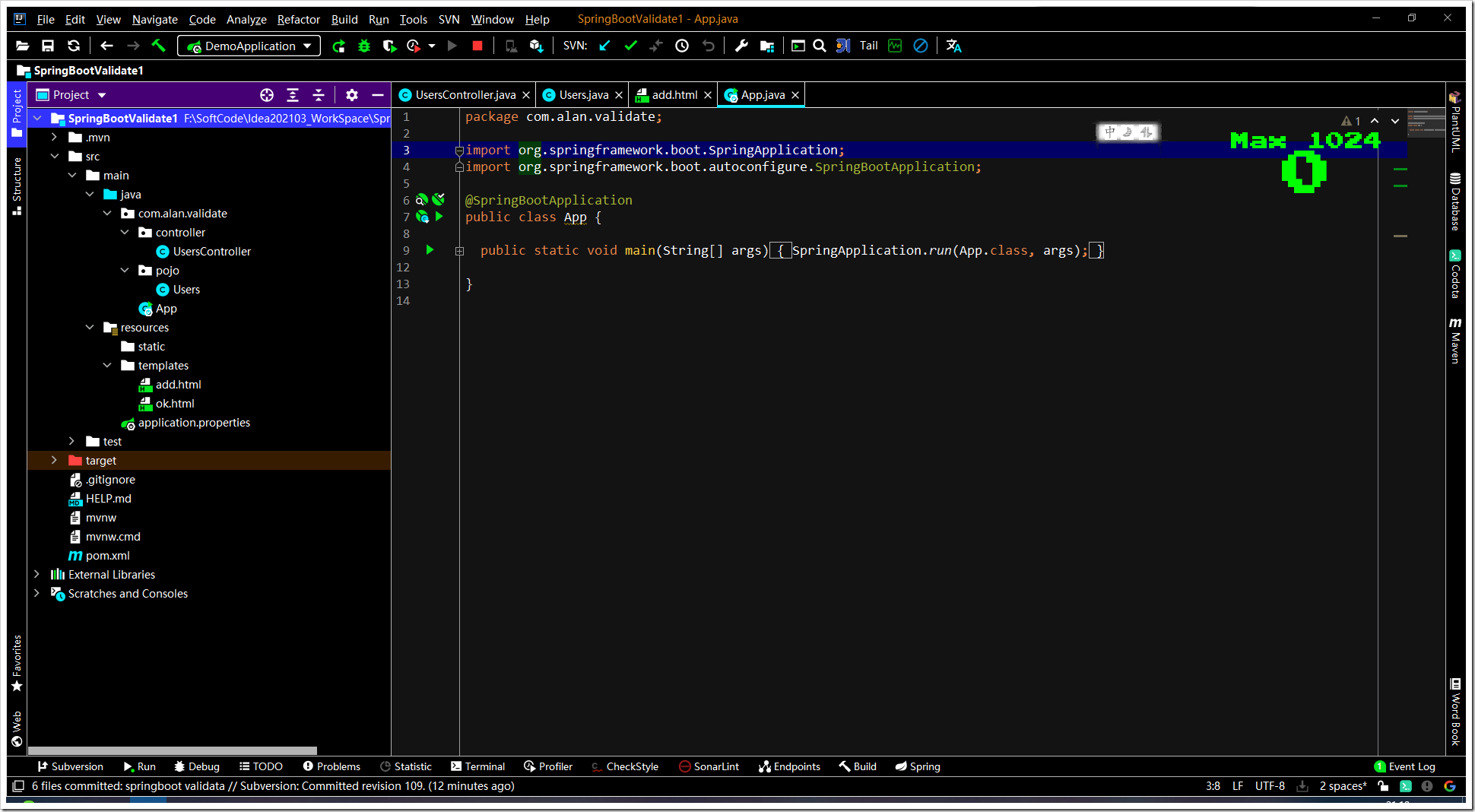Open the Analyze menu

(246, 19)
